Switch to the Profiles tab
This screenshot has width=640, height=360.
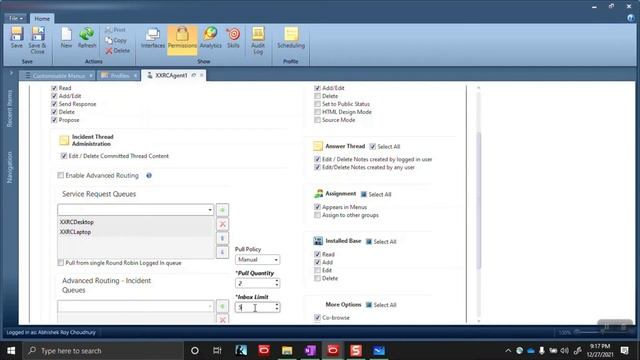point(118,76)
